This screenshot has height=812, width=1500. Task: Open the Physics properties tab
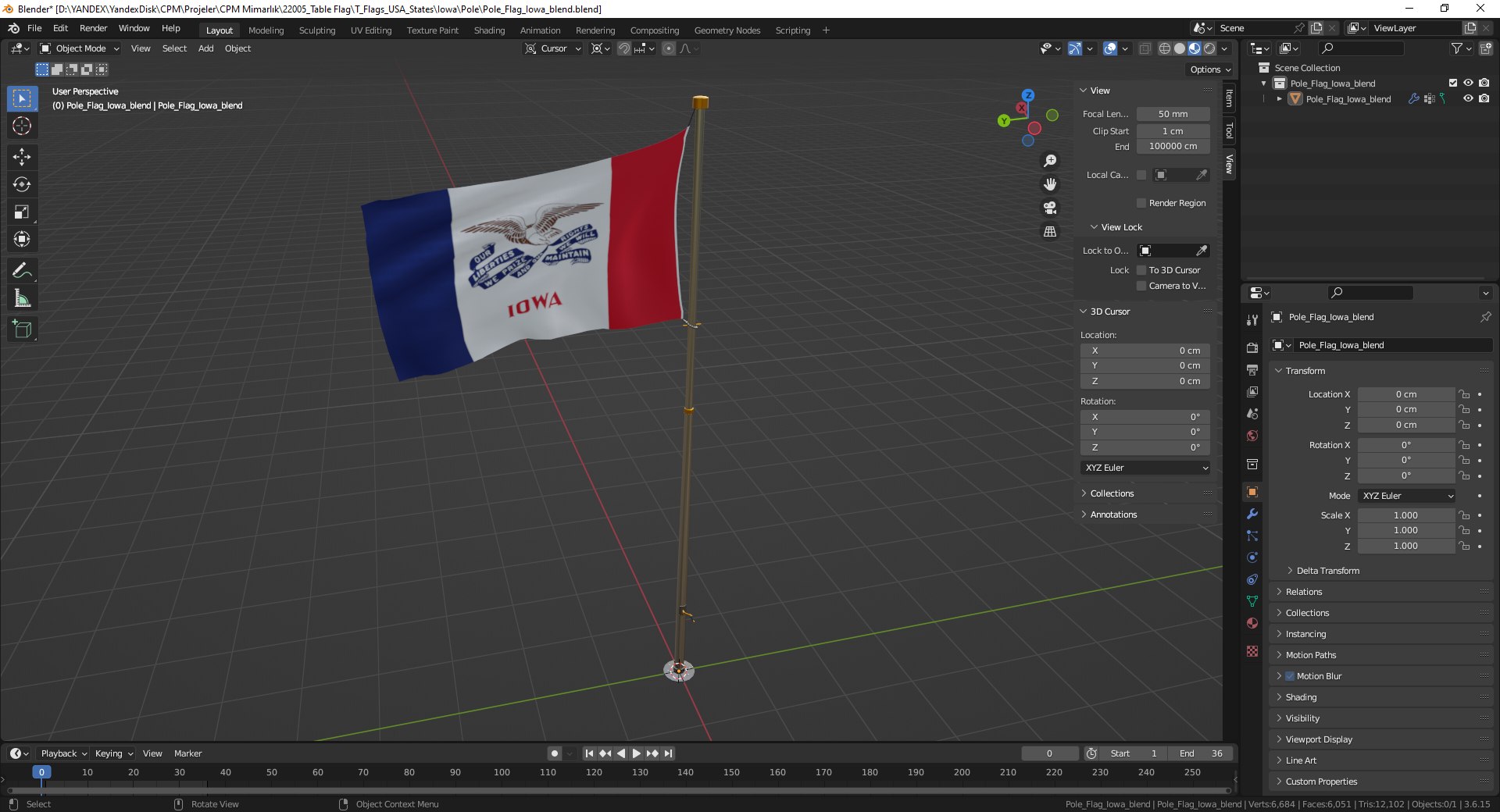1252,557
